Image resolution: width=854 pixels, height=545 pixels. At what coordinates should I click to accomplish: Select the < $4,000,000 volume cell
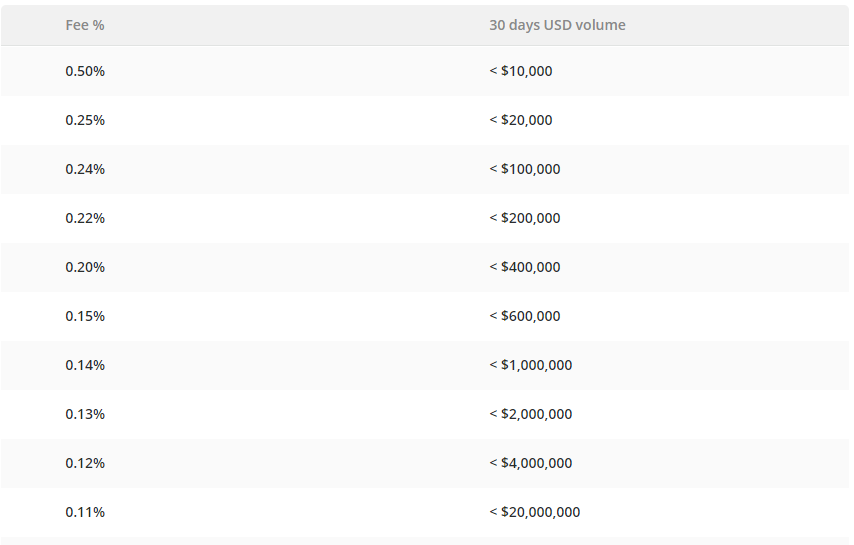tap(530, 463)
